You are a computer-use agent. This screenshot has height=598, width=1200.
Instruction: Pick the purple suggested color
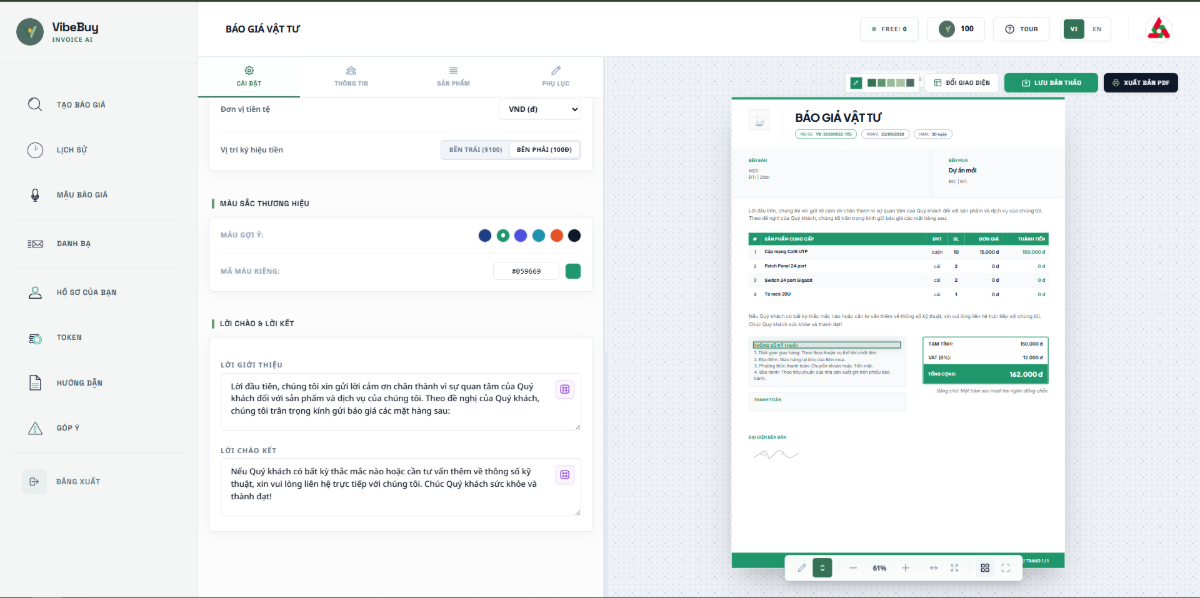pos(521,235)
